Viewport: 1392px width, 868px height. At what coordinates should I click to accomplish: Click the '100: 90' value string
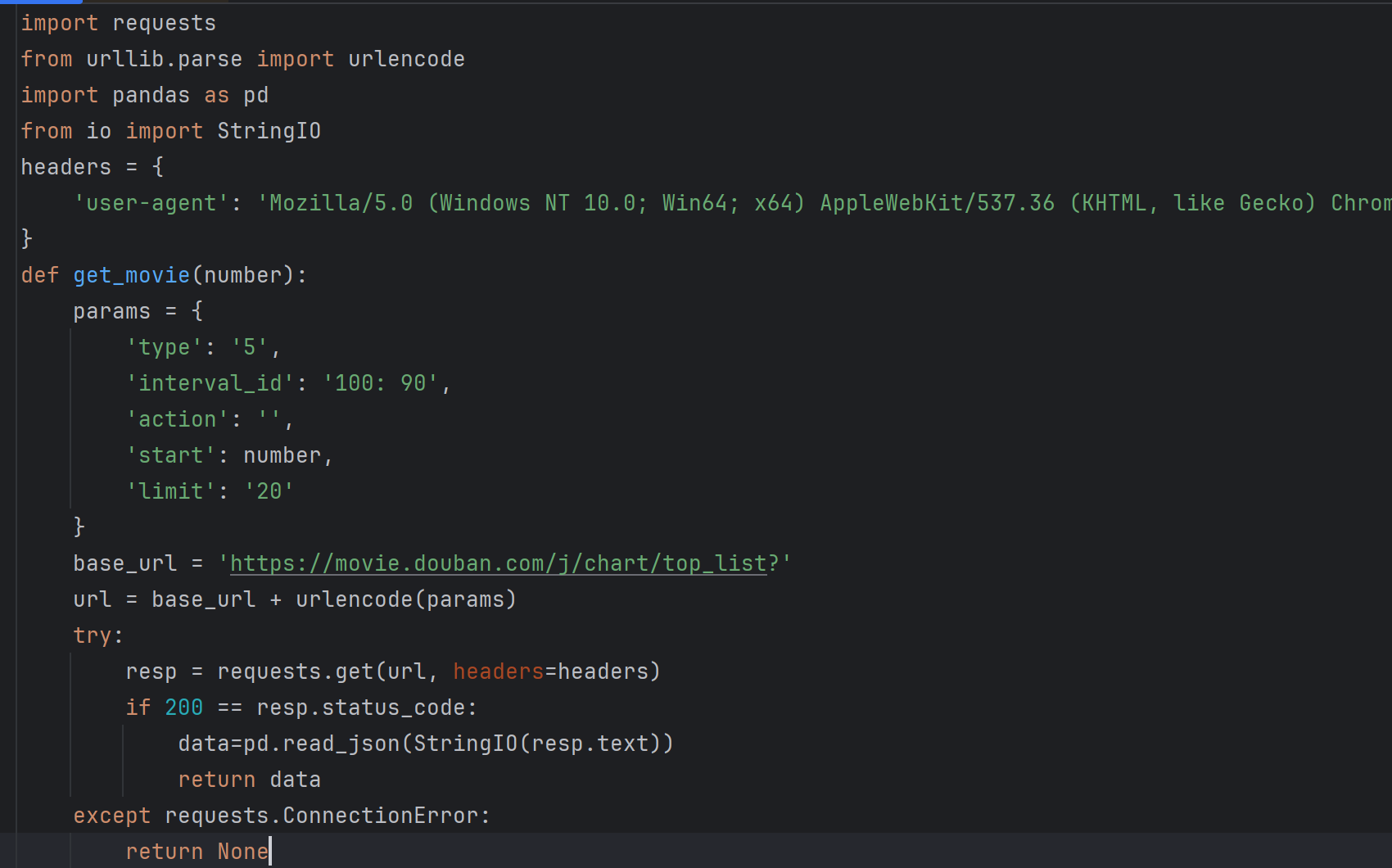pos(381,383)
